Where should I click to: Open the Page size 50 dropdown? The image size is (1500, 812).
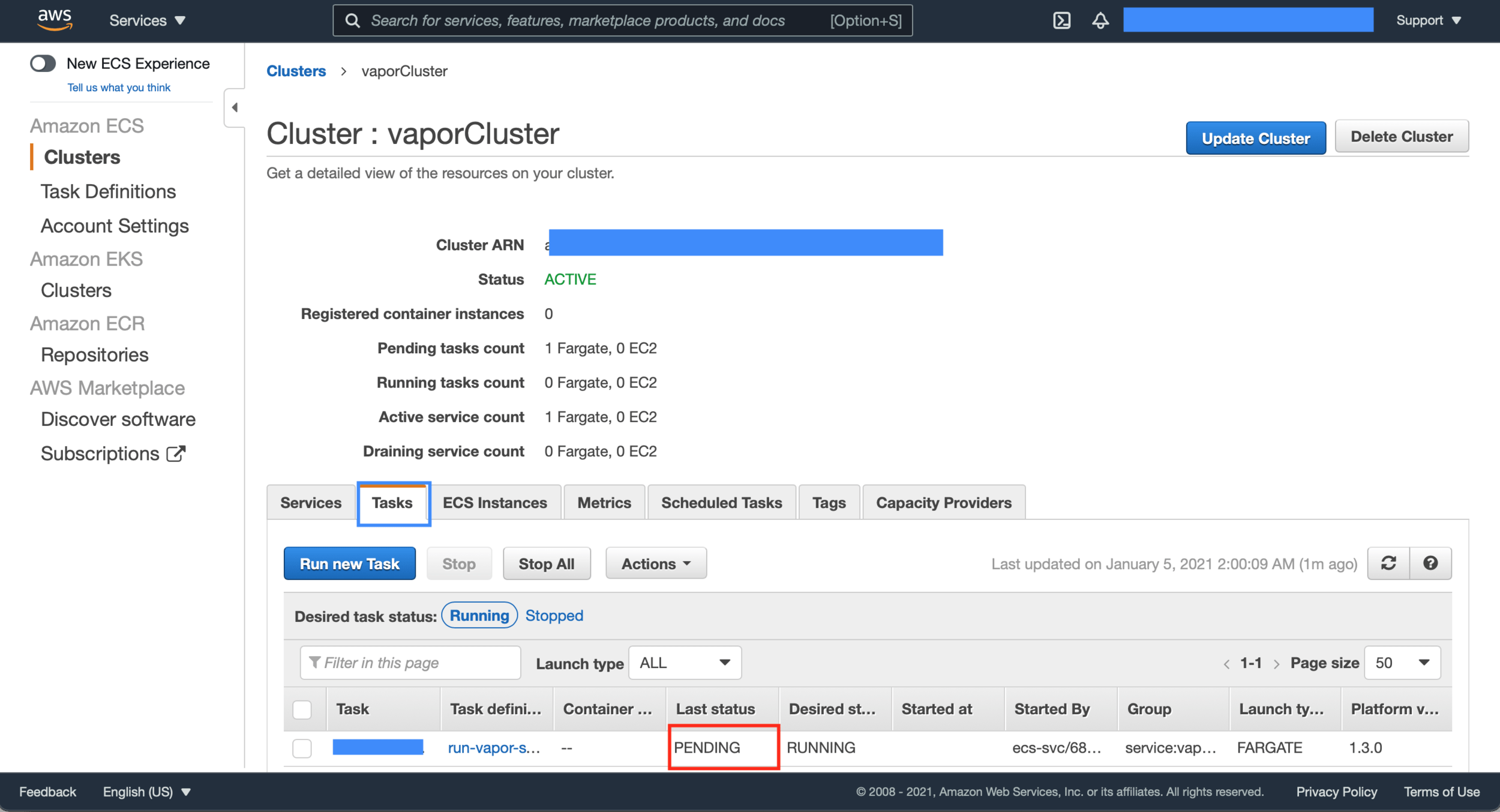coord(1402,662)
